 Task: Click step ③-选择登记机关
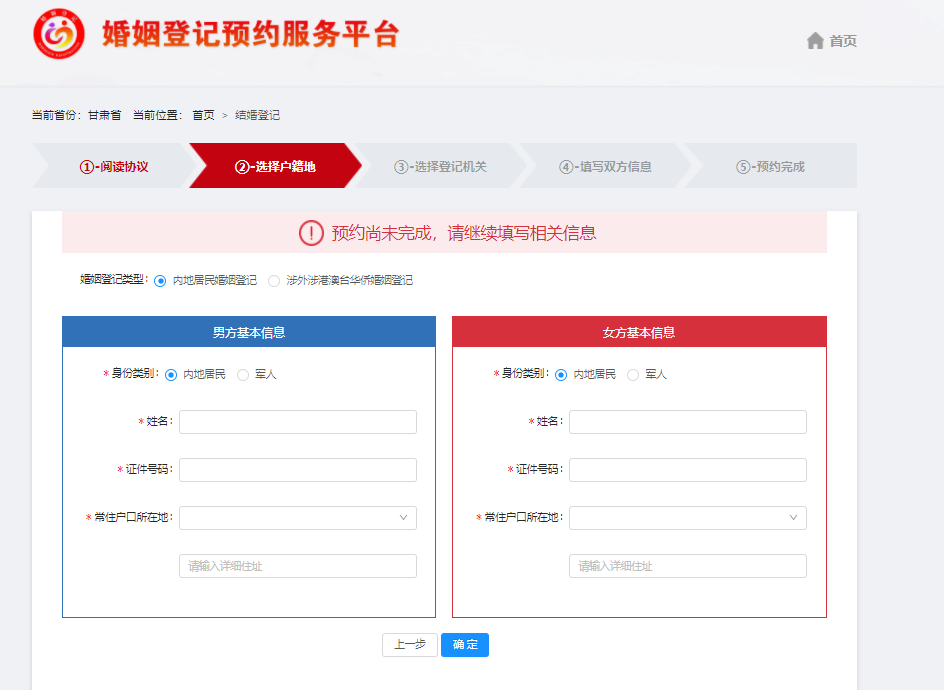440,167
